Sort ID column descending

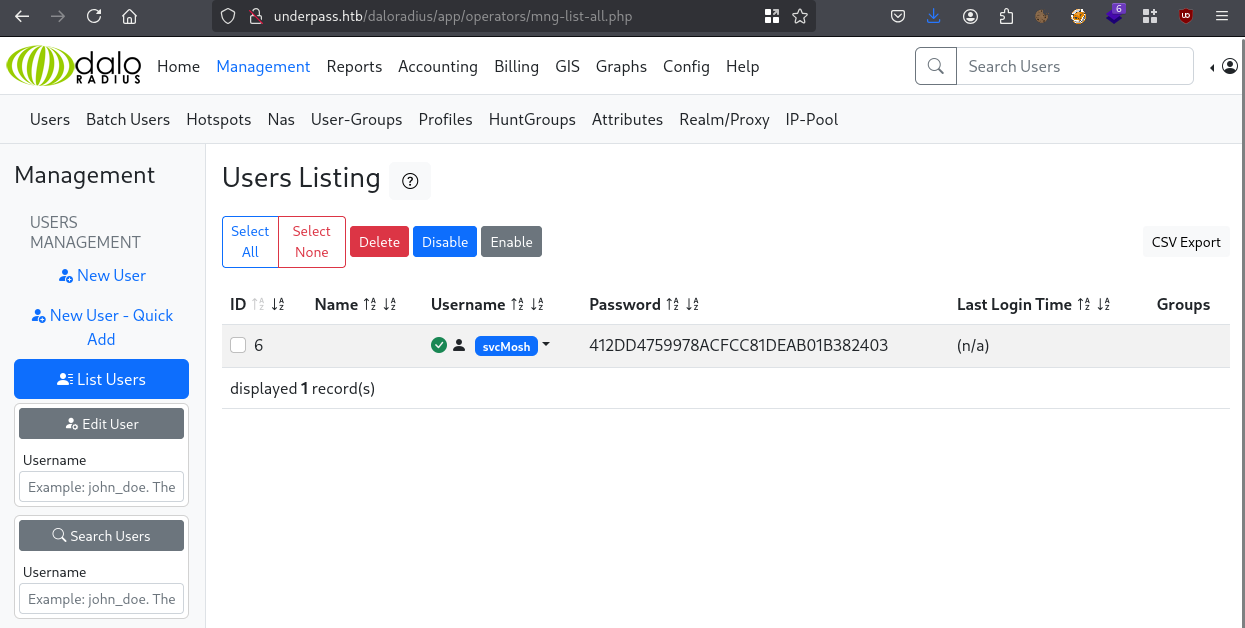click(278, 305)
